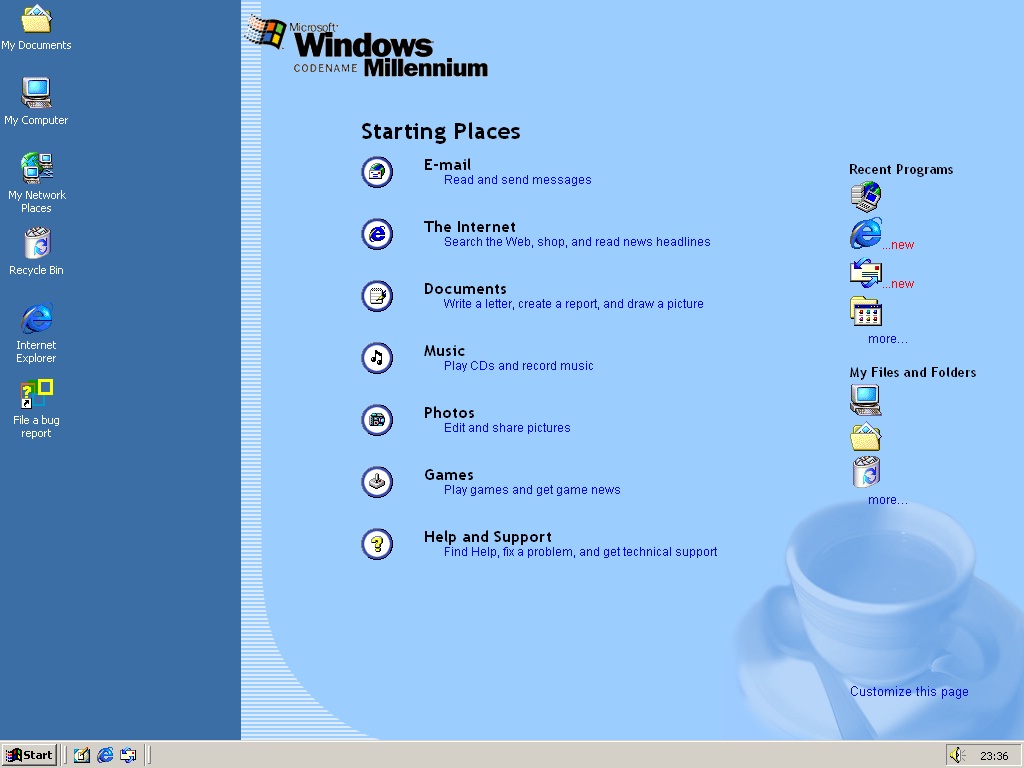Expand more under My Files and Folders

coord(888,500)
